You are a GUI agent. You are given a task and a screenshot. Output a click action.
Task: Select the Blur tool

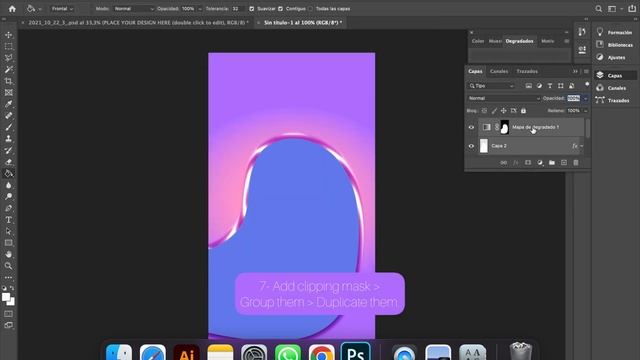pos(9,185)
